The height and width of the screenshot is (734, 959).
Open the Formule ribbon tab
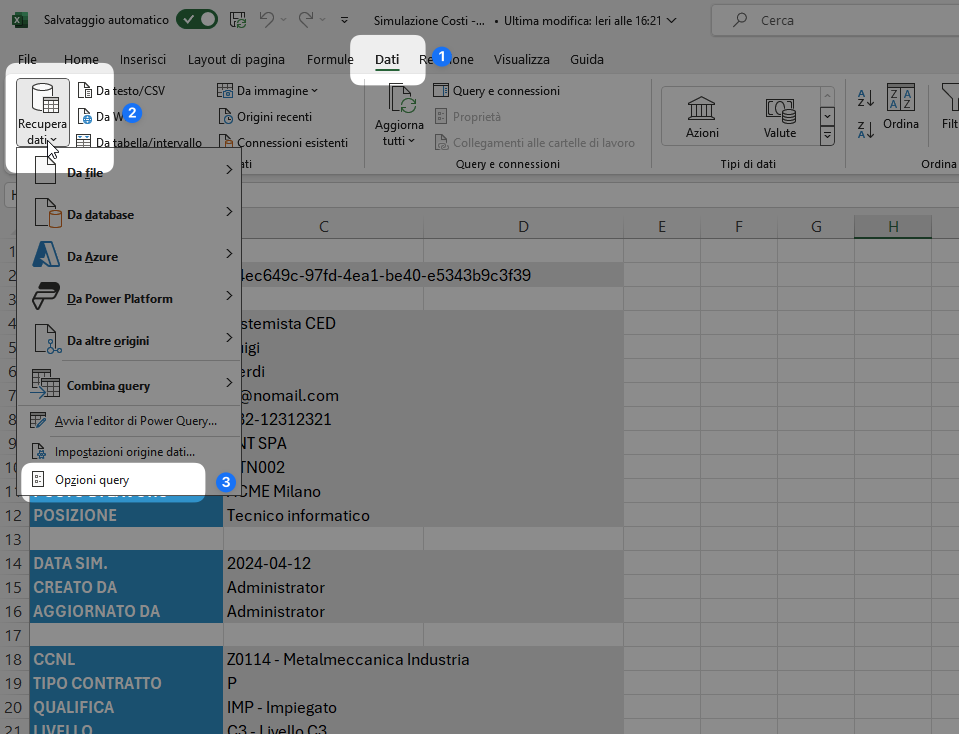329,59
